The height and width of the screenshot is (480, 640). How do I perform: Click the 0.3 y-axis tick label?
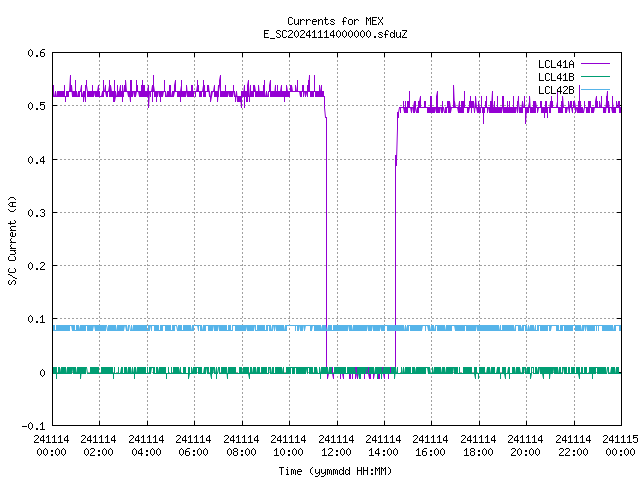point(36,213)
